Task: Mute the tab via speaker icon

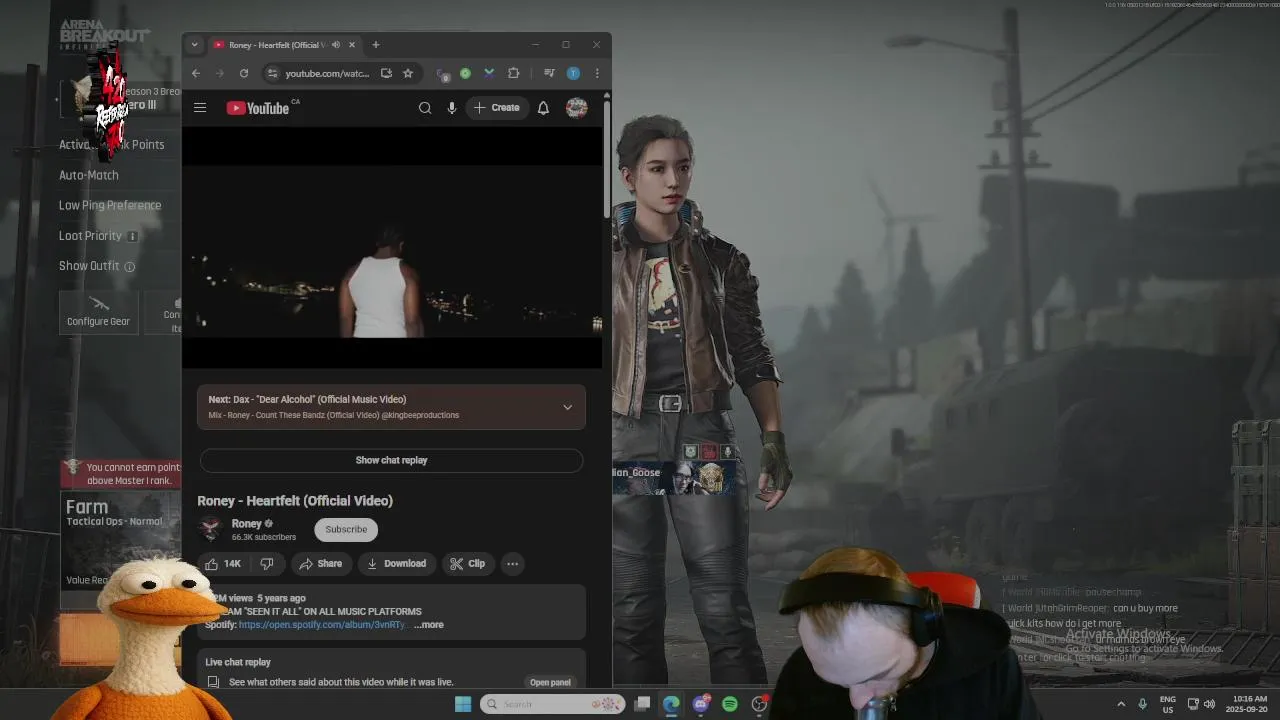Action: click(x=336, y=45)
